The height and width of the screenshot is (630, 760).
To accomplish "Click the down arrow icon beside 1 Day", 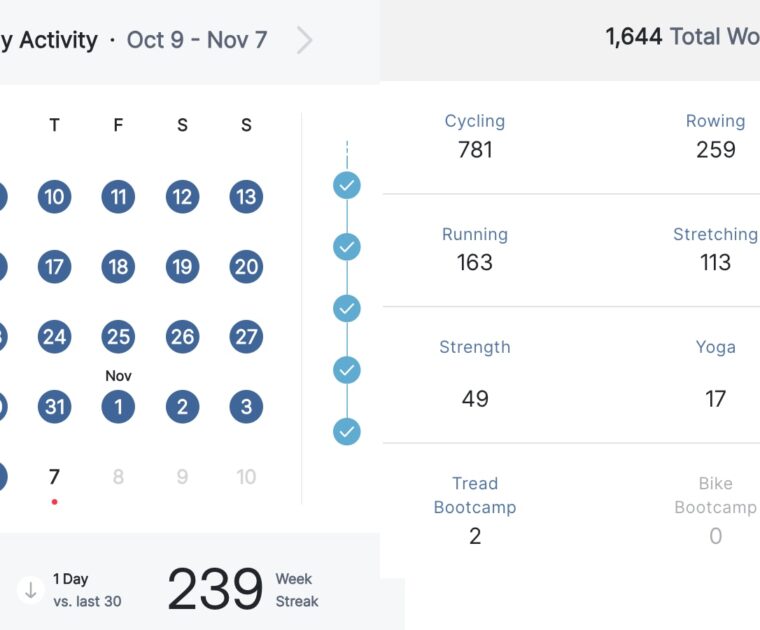I will tap(31, 590).
